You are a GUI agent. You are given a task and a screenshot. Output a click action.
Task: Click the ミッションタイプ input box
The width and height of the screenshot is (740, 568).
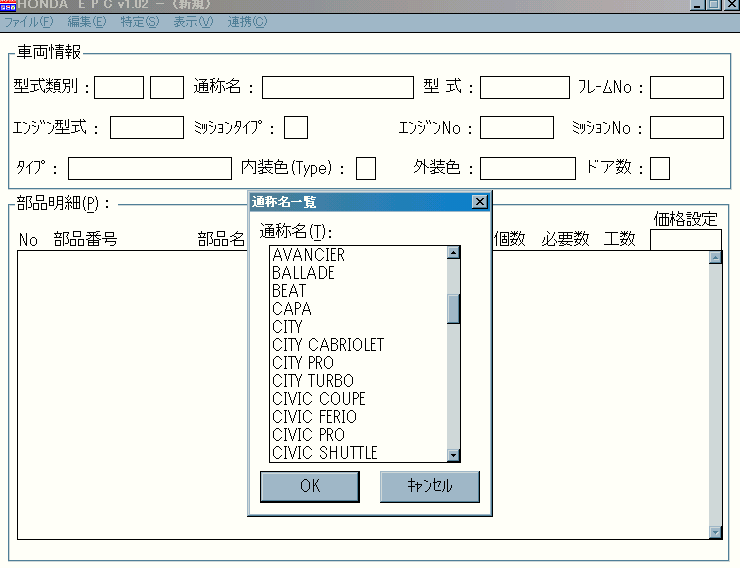pos(296,127)
